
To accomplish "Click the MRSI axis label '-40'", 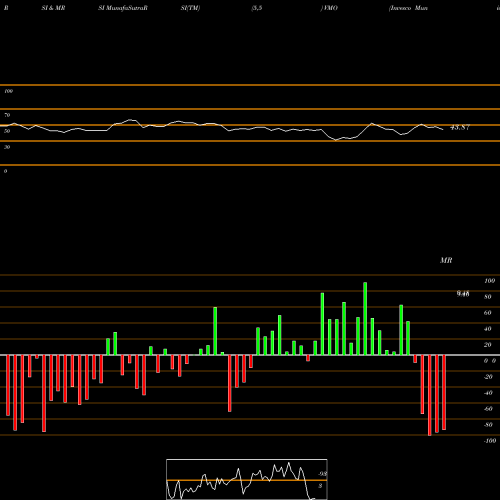I will pos(488,393).
